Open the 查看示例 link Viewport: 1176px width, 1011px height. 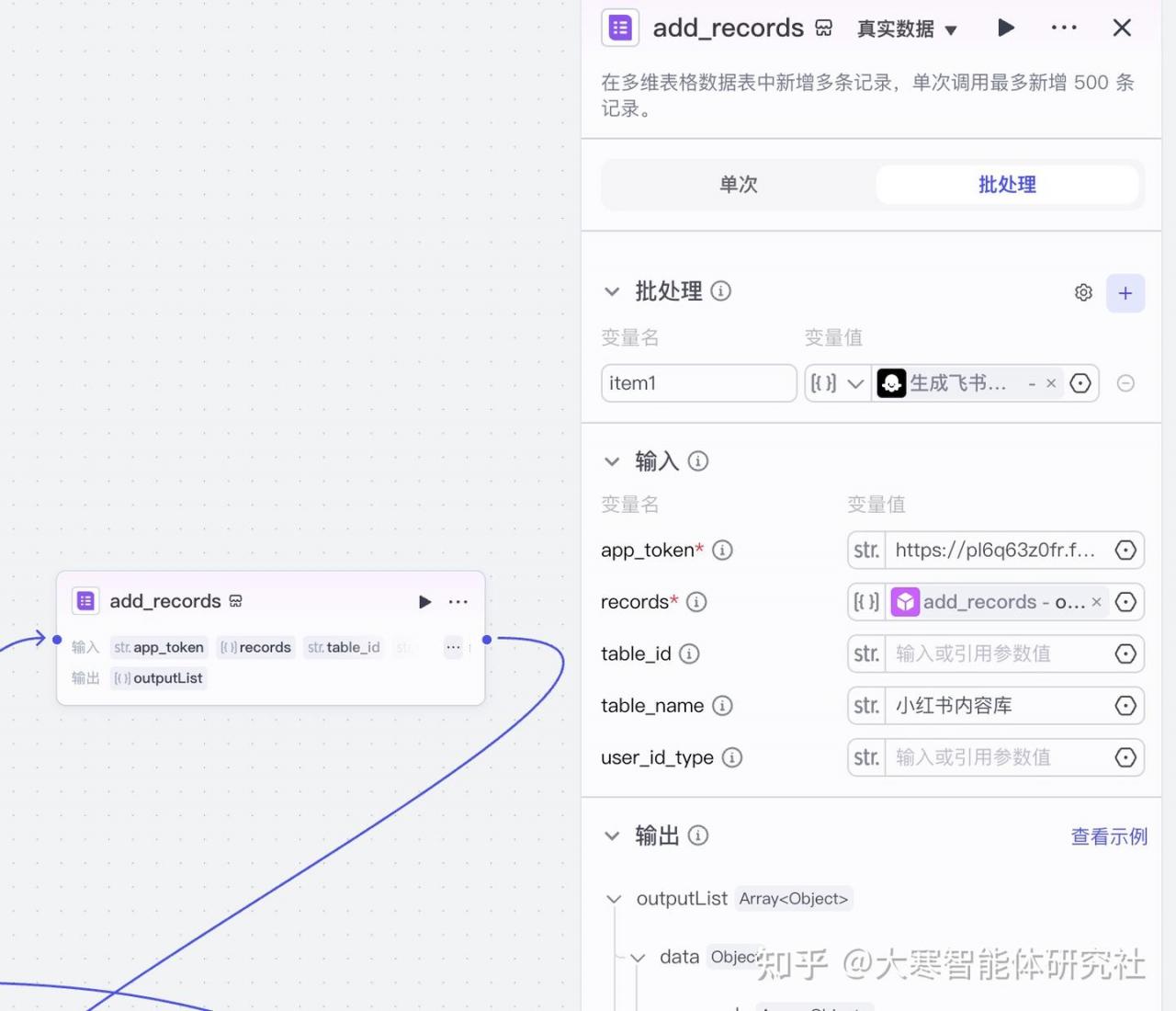click(x=1109, y=836)
